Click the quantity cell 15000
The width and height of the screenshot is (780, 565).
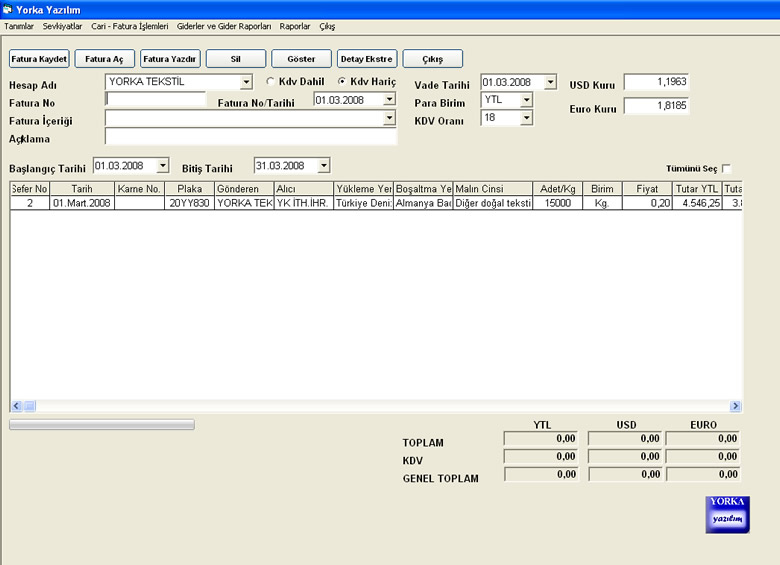click(558, 203)
